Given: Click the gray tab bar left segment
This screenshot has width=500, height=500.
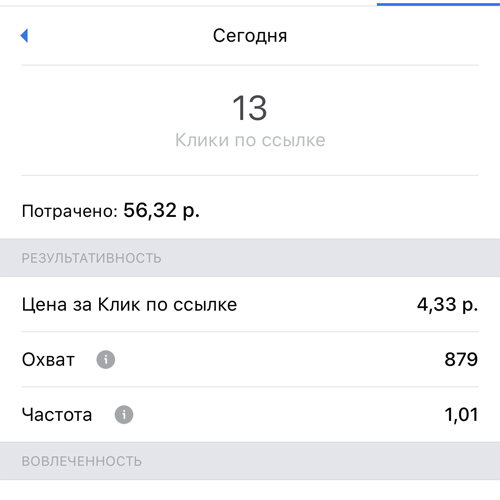Looking at the screenshot, I should click(188, 5).
